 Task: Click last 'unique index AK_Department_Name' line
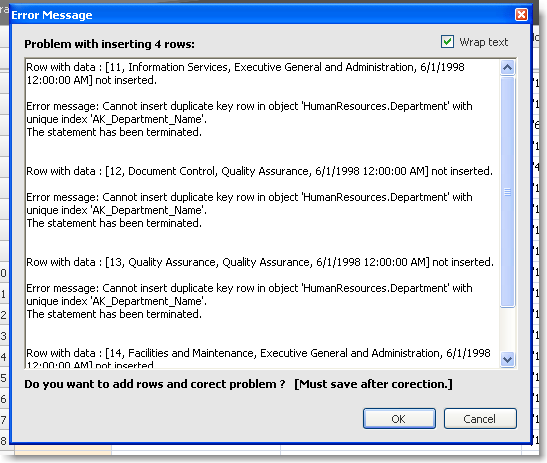click(x=117, y=301)
